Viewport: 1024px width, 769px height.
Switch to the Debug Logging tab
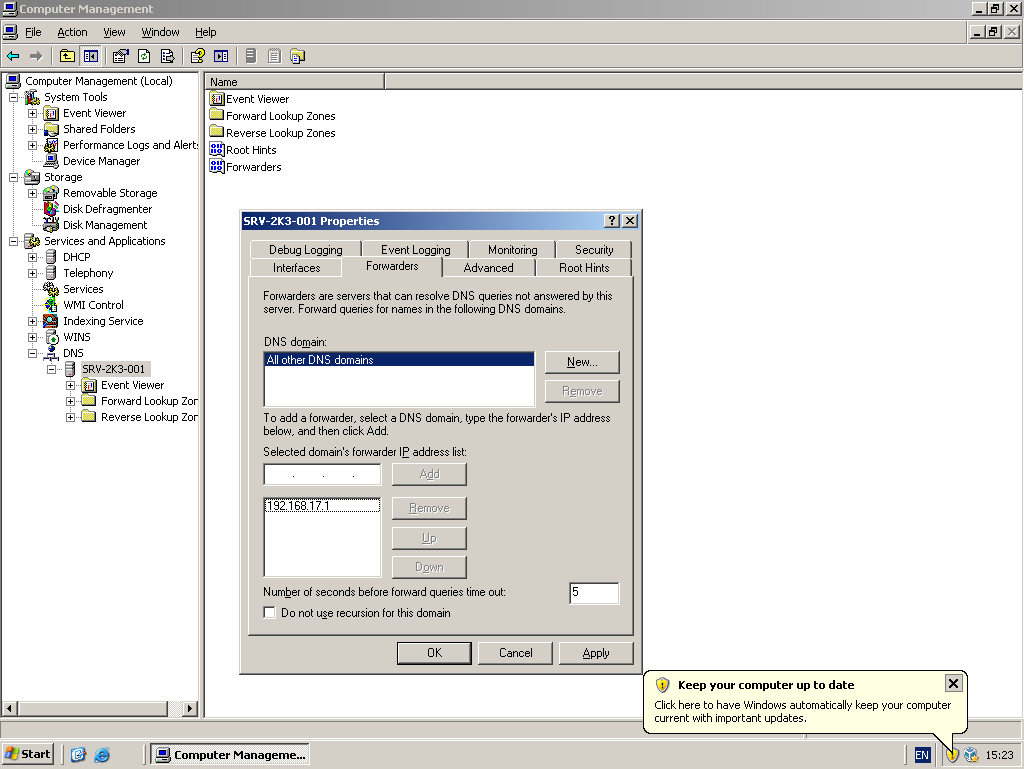[x=306, y=249]
